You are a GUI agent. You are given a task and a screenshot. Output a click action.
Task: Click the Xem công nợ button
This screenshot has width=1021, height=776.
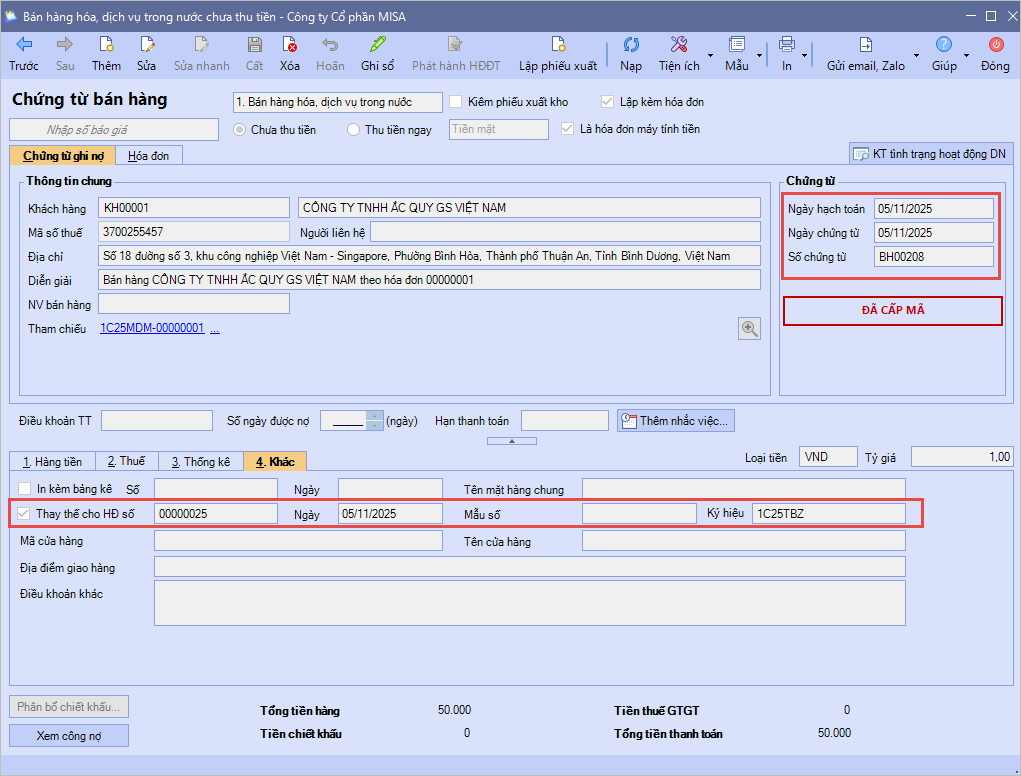pos(69,736)
